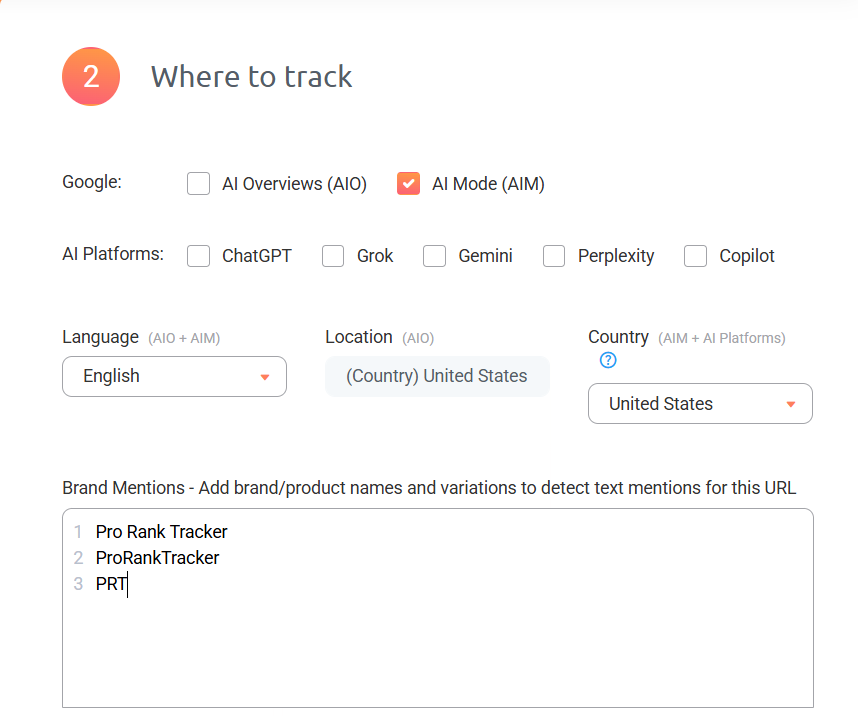This screenshot has width=858, height=716.
Task: Click the 'ProRankTracker' brand line
Action: click(x=157, y=558)
